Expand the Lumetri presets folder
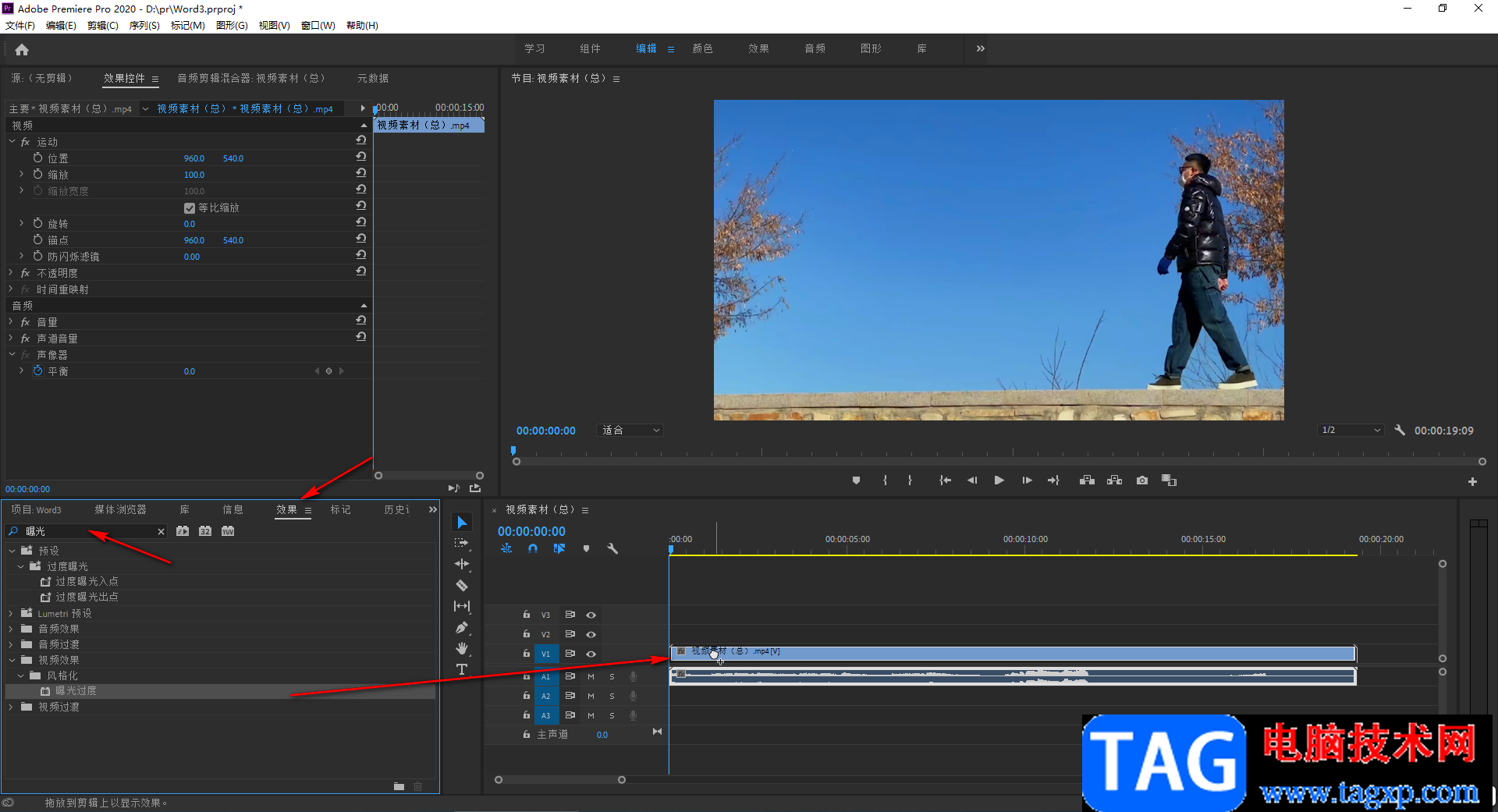 point(11,614)
